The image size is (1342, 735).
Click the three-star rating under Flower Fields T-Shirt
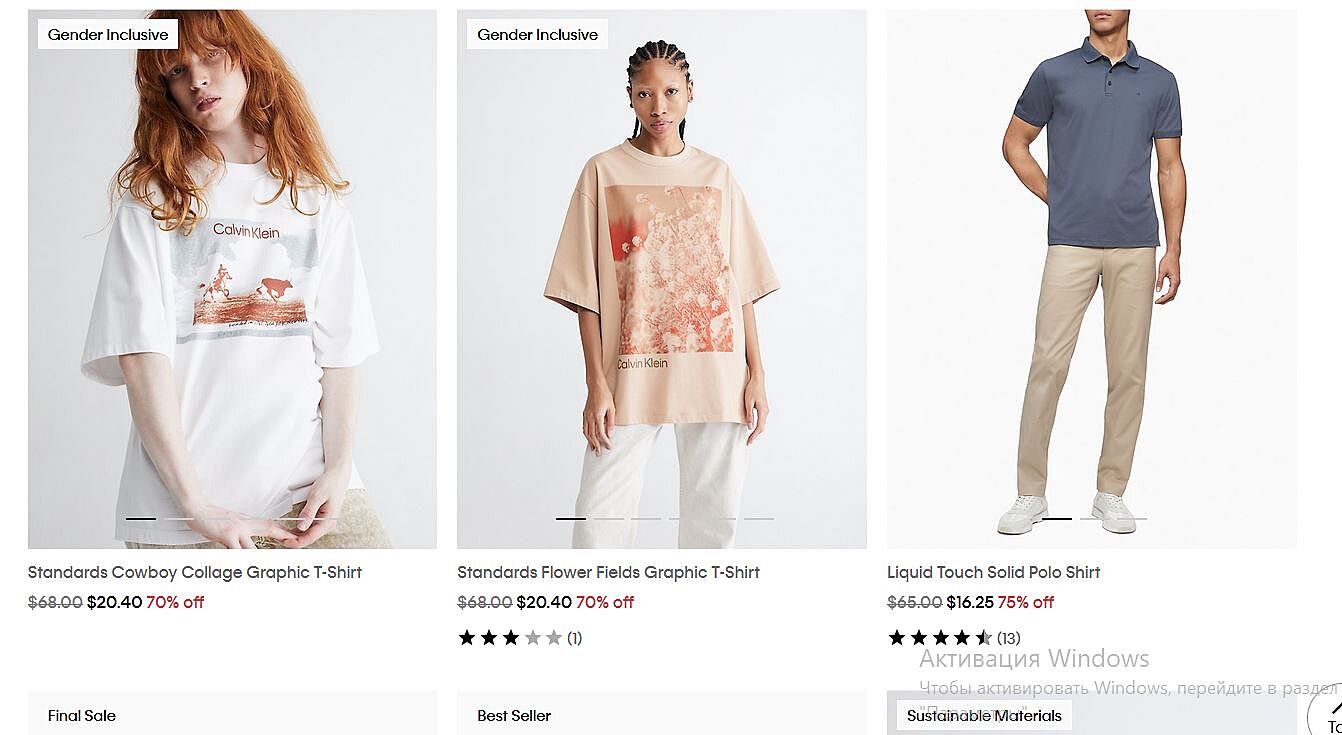point(510,638)
